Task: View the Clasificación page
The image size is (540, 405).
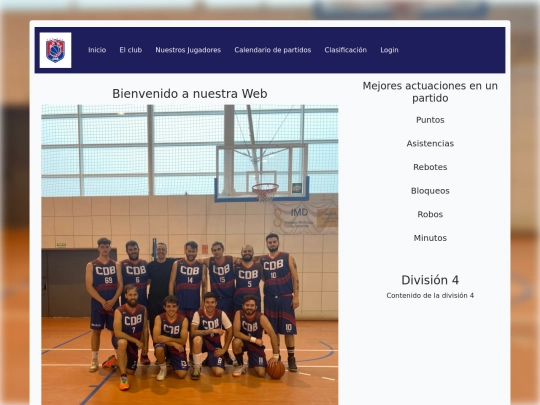Action: [345, 50]
